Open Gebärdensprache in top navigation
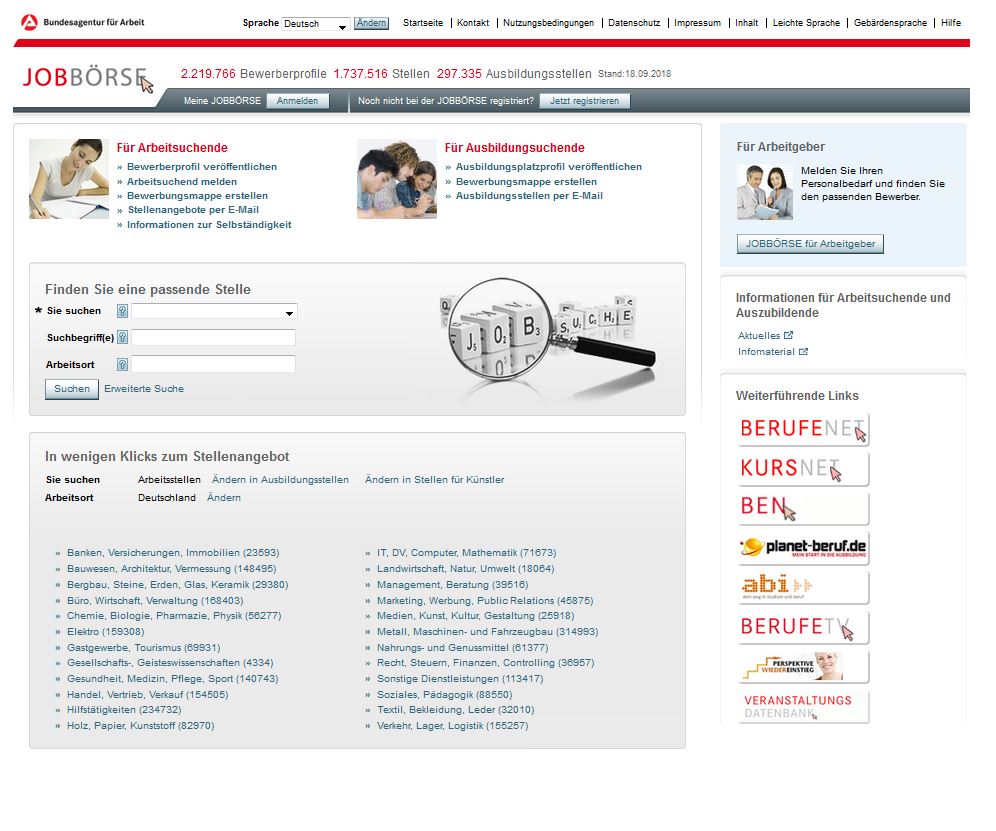Viewport: 996px width, 831px height. tap(891, 23)
